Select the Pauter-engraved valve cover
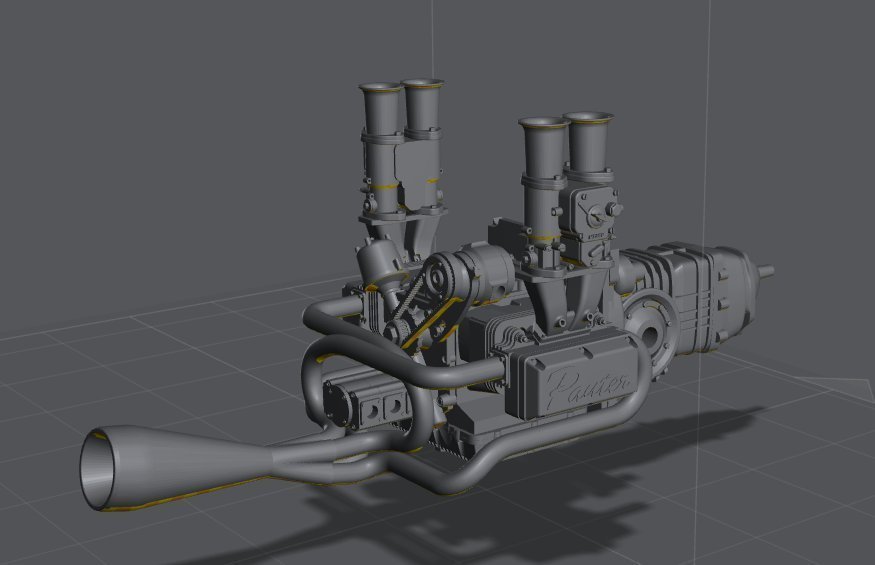Image resolution: width=875 pixels, height=565 pixels. [573, 381]
